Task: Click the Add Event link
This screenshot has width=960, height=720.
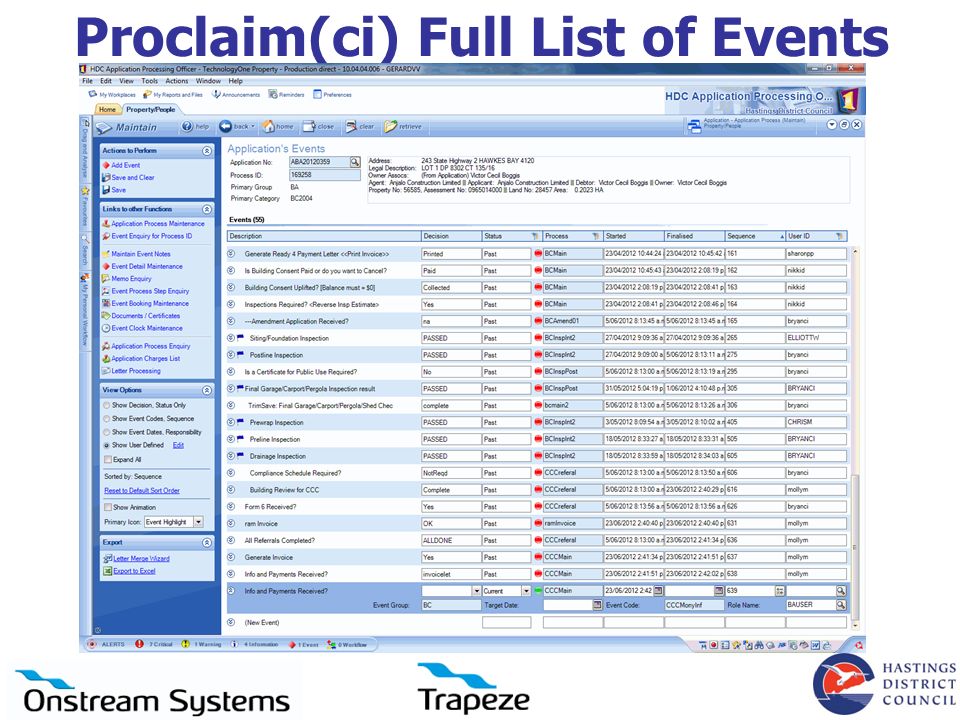Action: [x=126, y=165]
